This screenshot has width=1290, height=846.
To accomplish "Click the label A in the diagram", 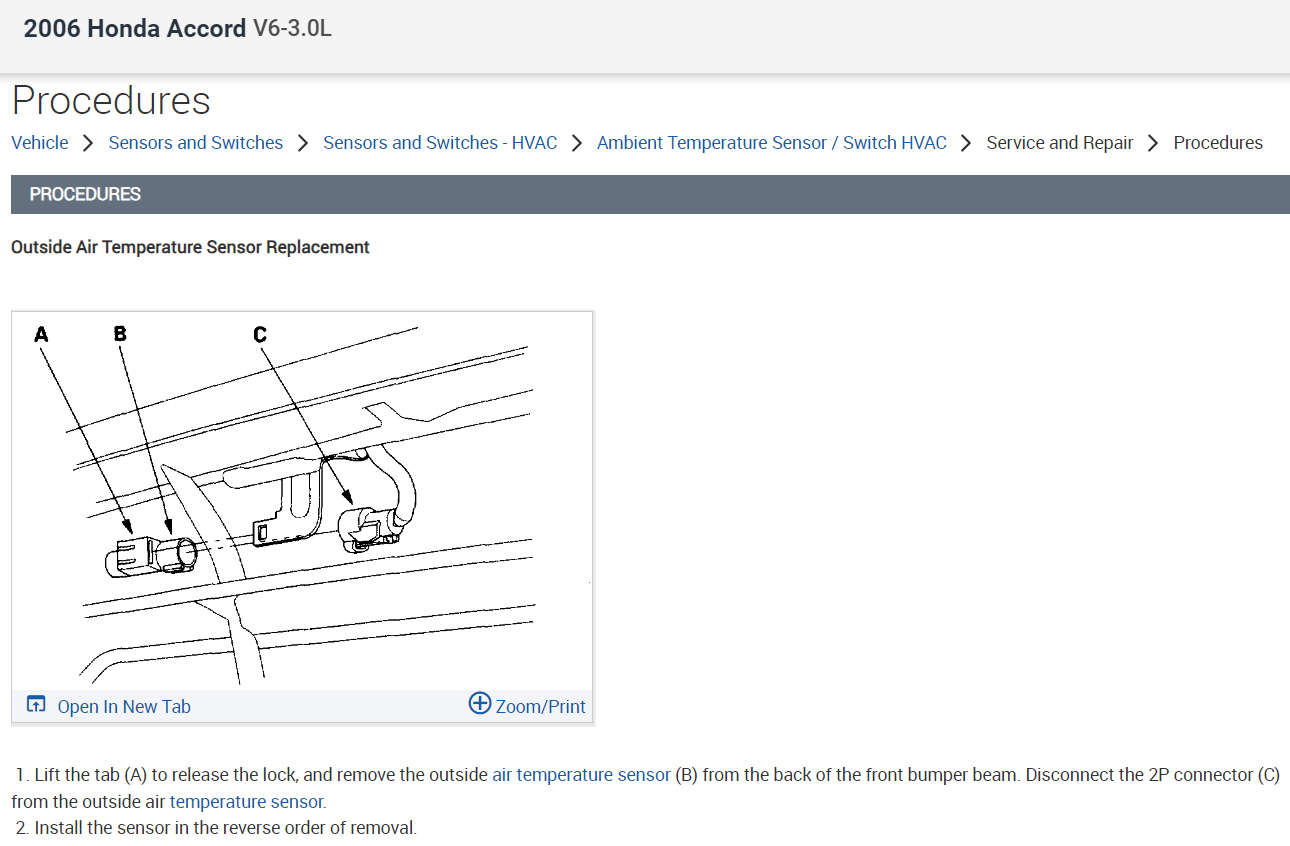I will pyautogui.click(x=41, y=334).
